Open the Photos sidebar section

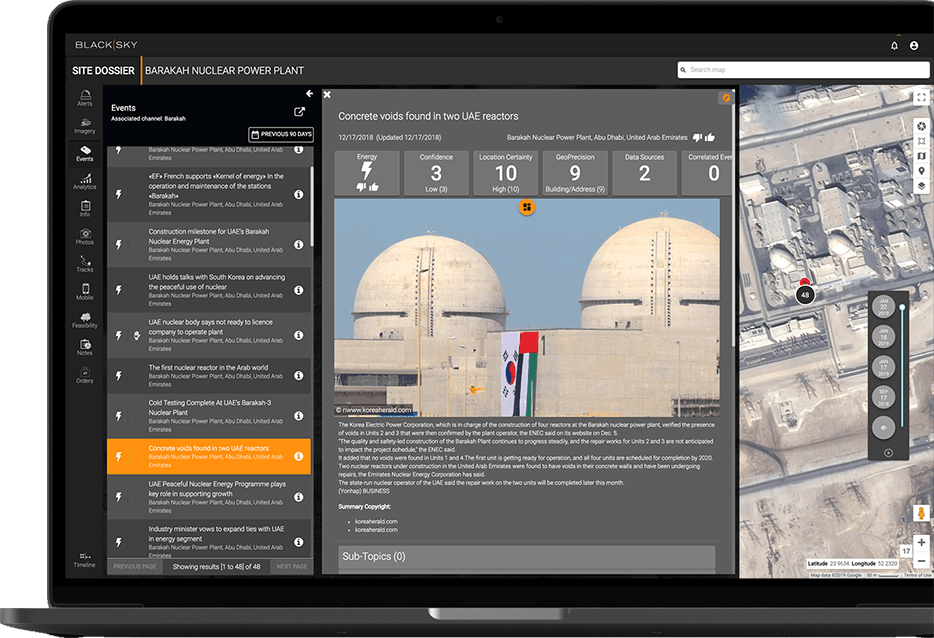tap(85, 237)
